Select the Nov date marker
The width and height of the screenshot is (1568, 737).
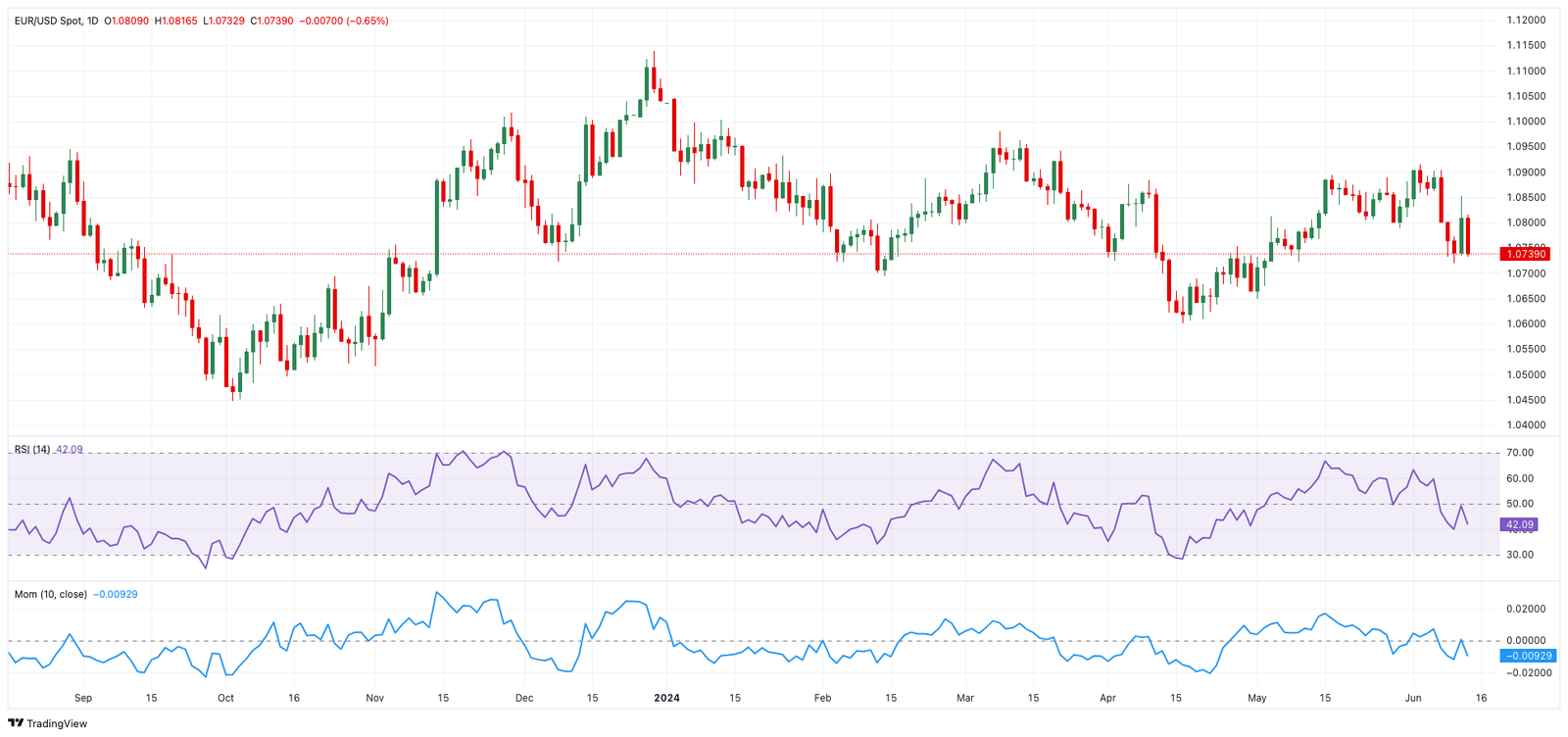click(x=374, y=698)
